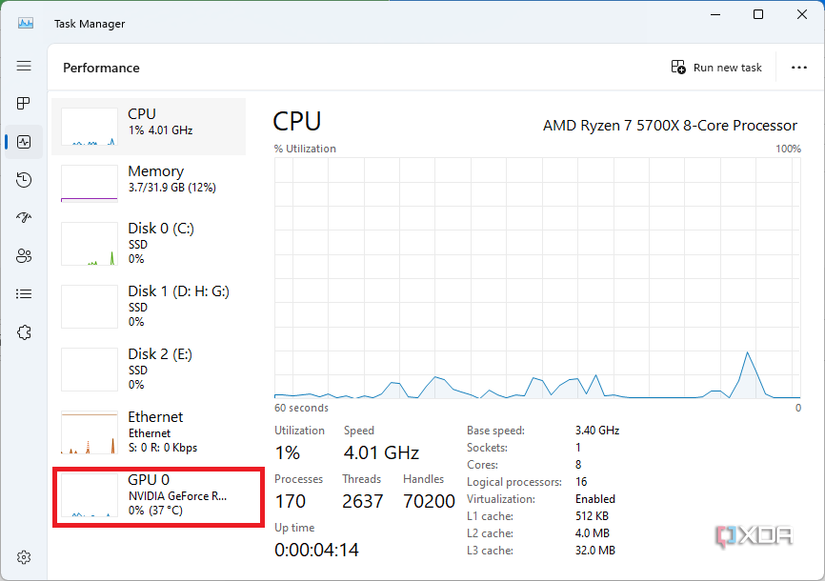Open the navigation hamburger menu
This screenshot has width=825, height=581.
pyautogui.click(x=24, y=66)
